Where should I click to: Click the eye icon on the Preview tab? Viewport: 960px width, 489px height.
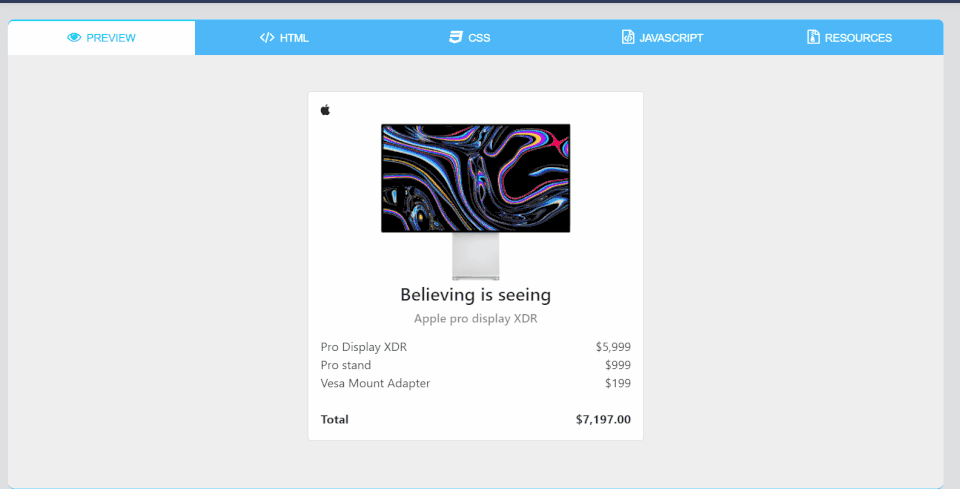[74, 38]
